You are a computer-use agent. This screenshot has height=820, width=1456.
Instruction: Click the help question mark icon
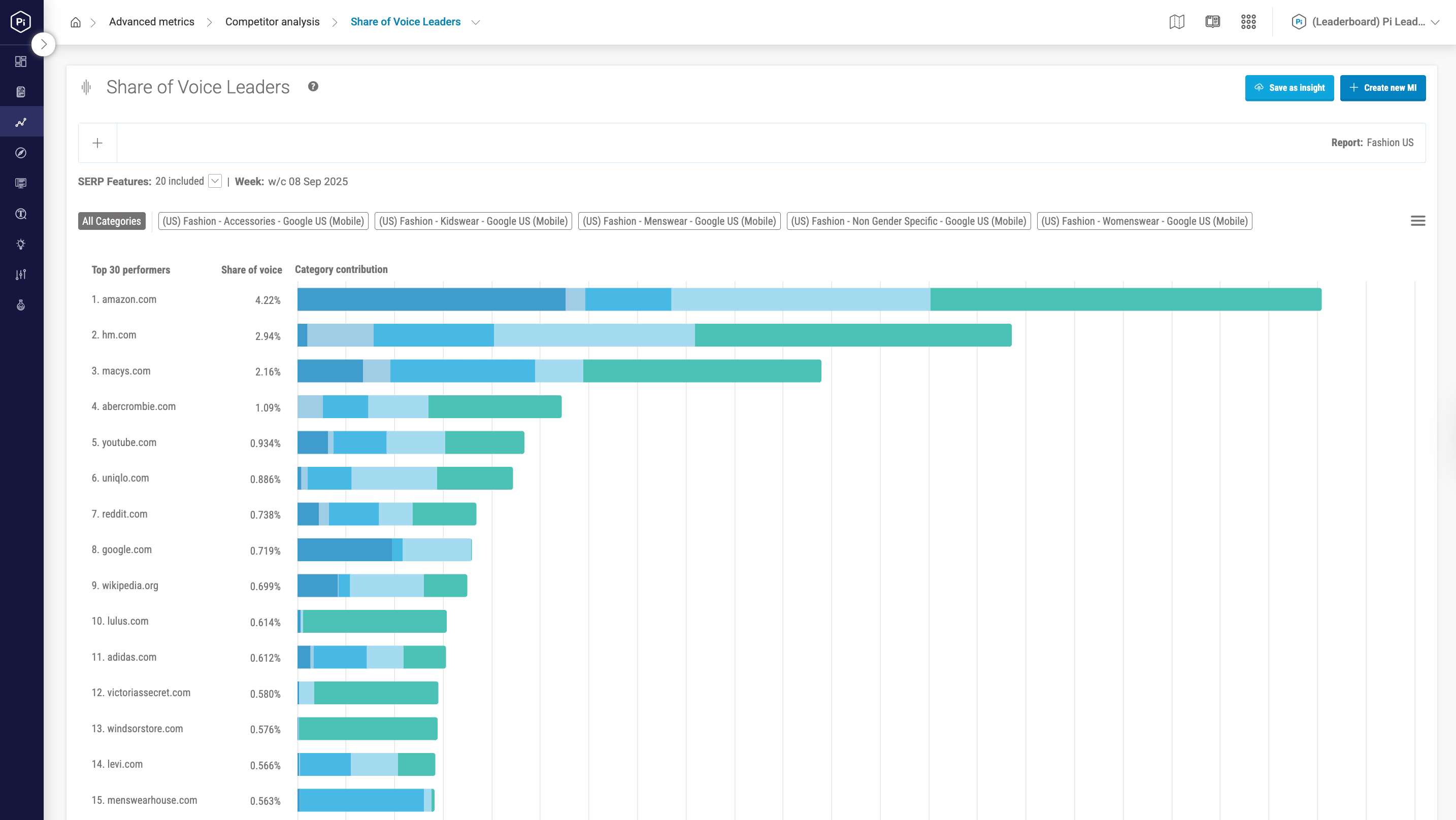coord(313,86)
